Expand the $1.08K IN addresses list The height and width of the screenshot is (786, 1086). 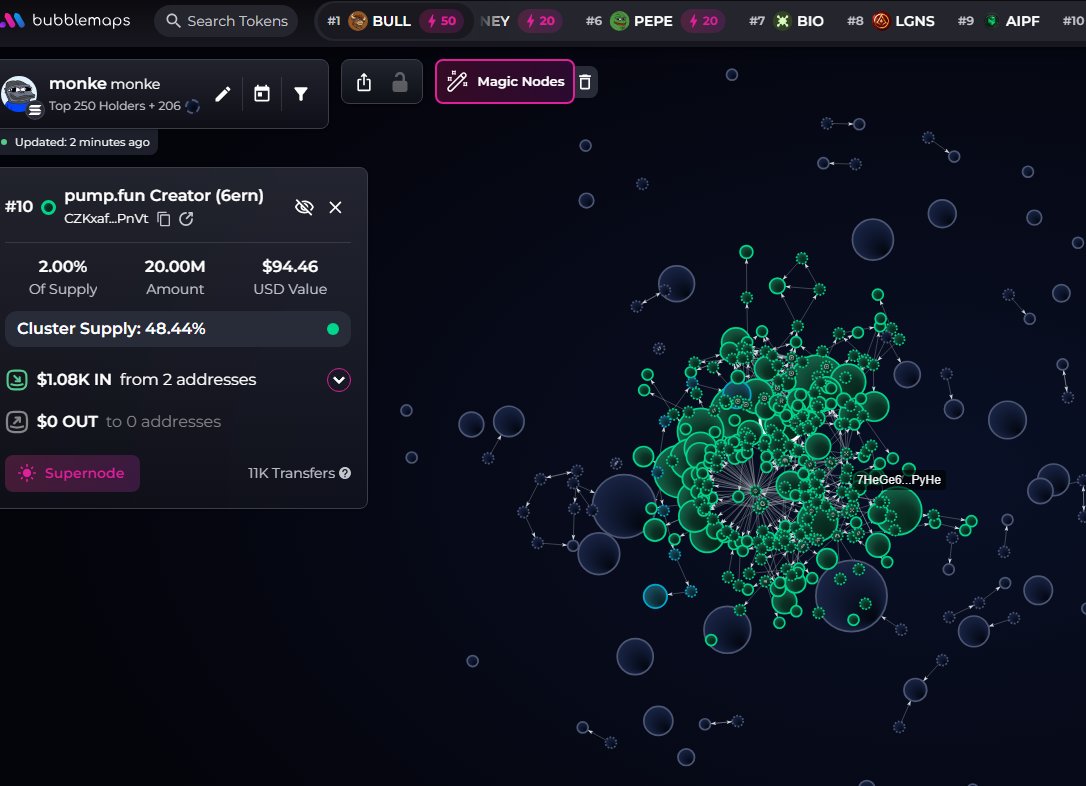(x=339, y=380)
